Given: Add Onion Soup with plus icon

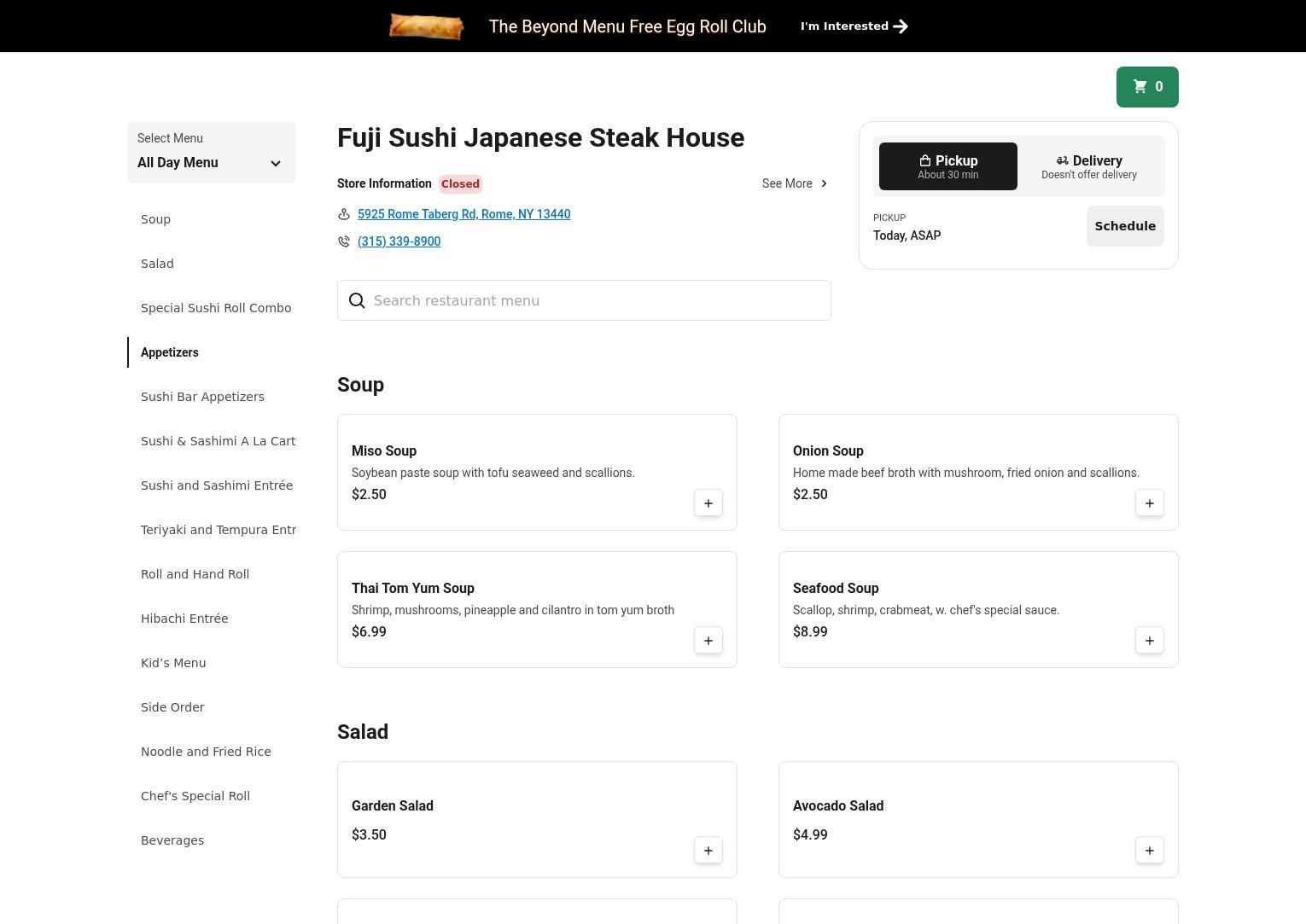Looking at the screenshot, I should click(1149, 503).
